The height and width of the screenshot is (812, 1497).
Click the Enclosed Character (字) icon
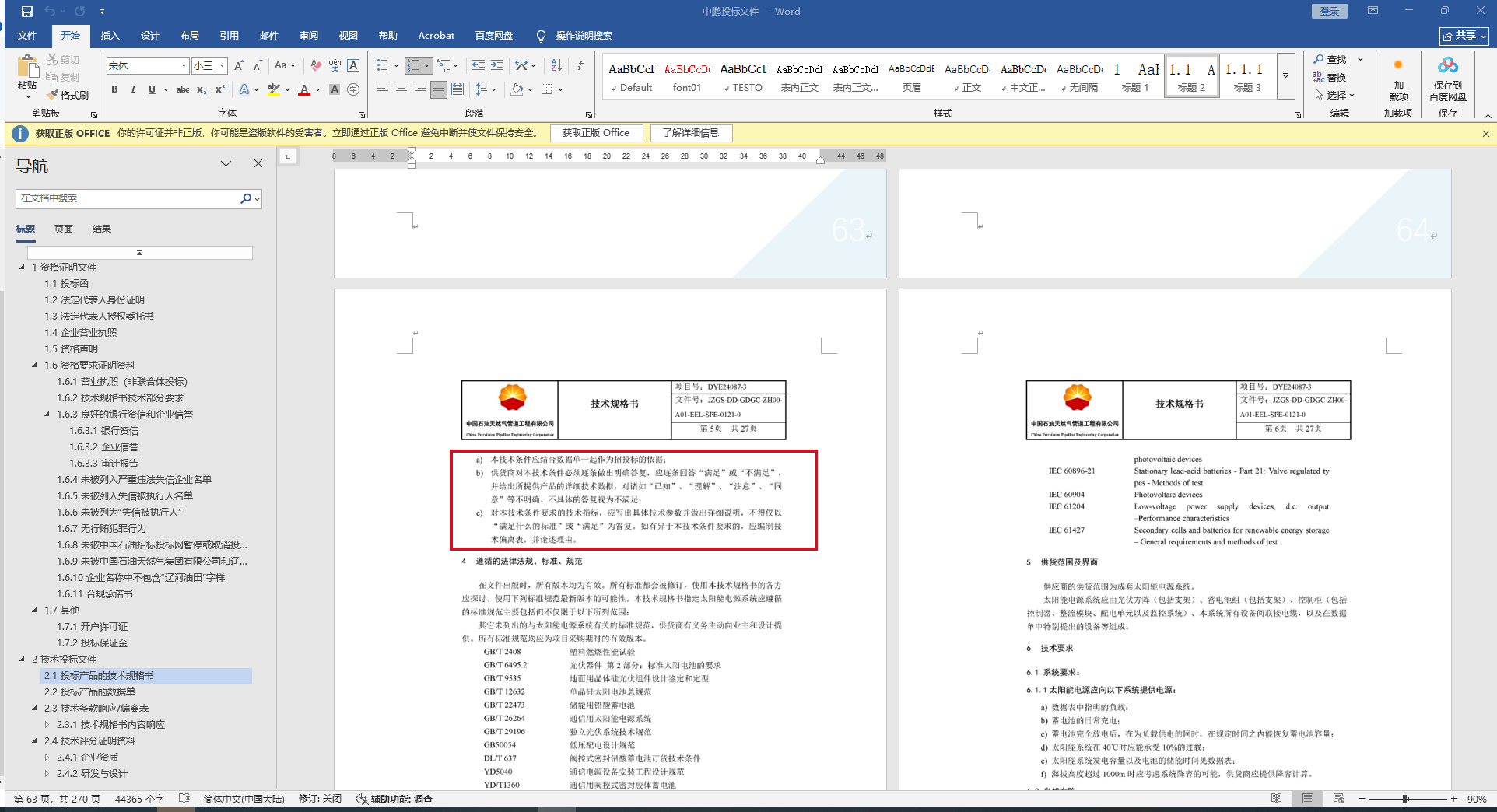pyautogui.click(x=353, y=90)
